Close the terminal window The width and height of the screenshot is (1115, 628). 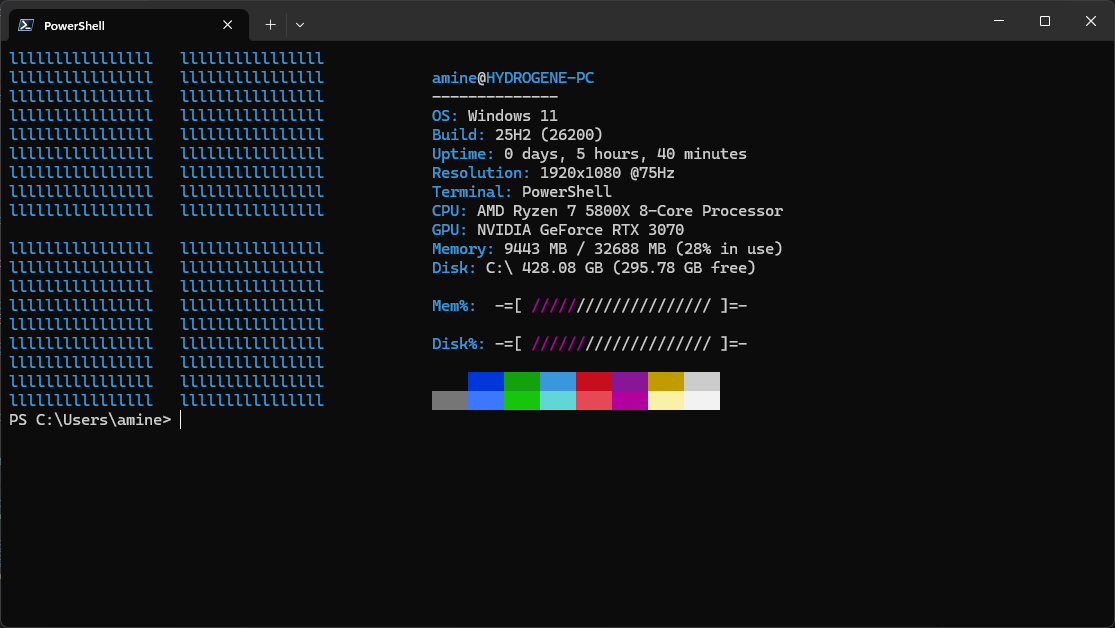(1091, 21)
